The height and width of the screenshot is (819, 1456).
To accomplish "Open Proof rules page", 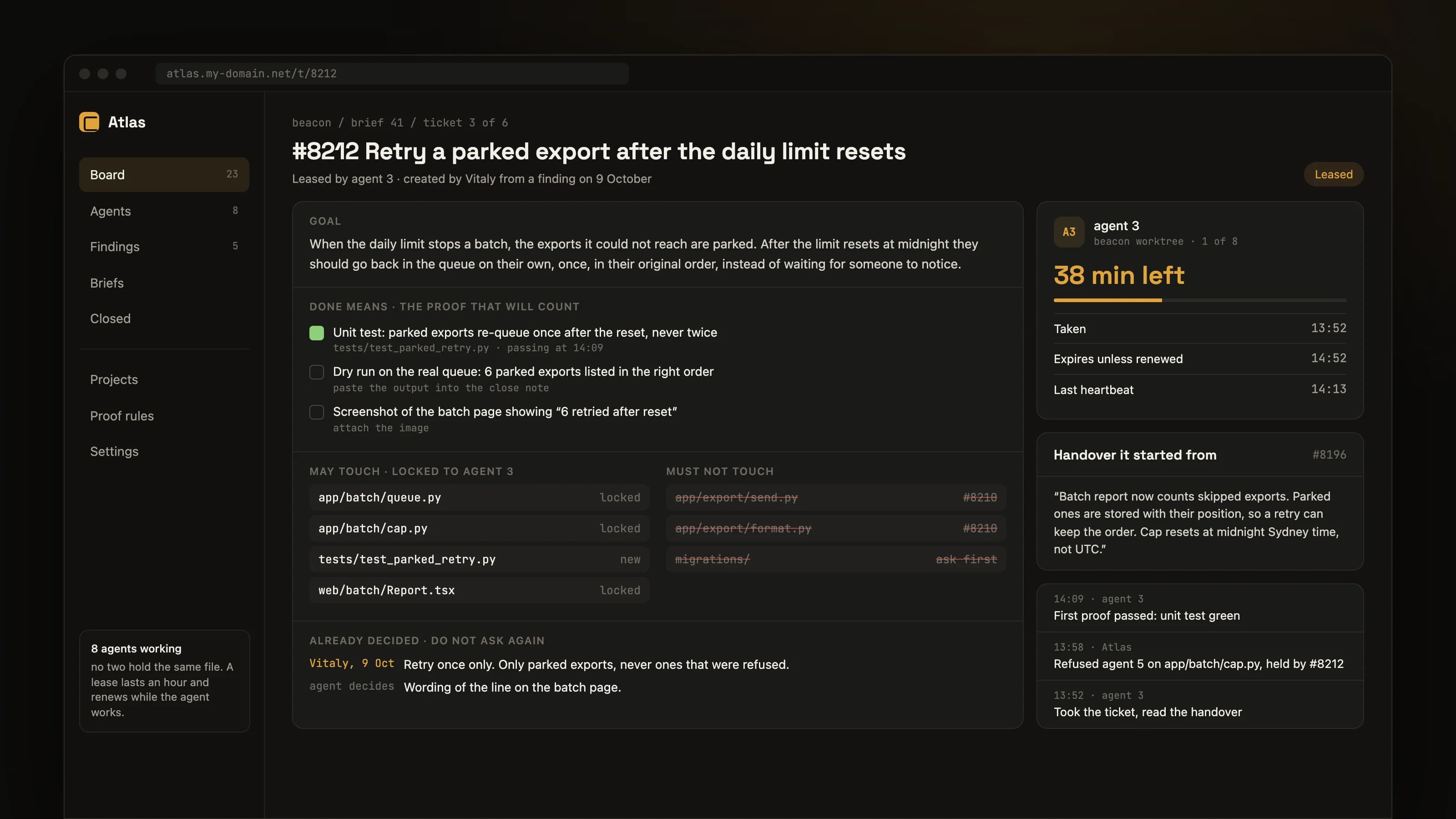I will point(164,415).
